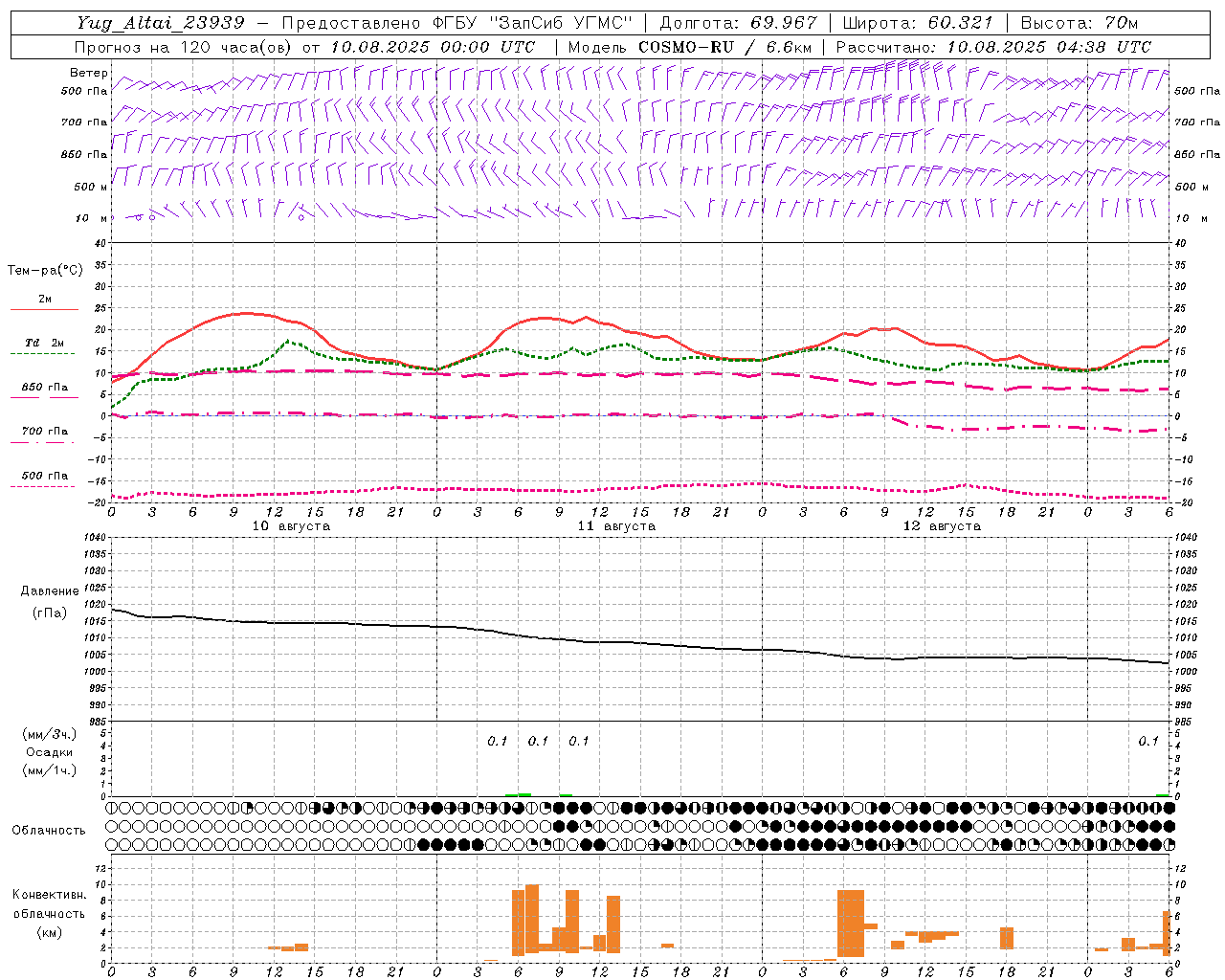Screen dimensions: 1225x980
Task: Click the Широта: 60.321 header value
Action: [917, 23]
